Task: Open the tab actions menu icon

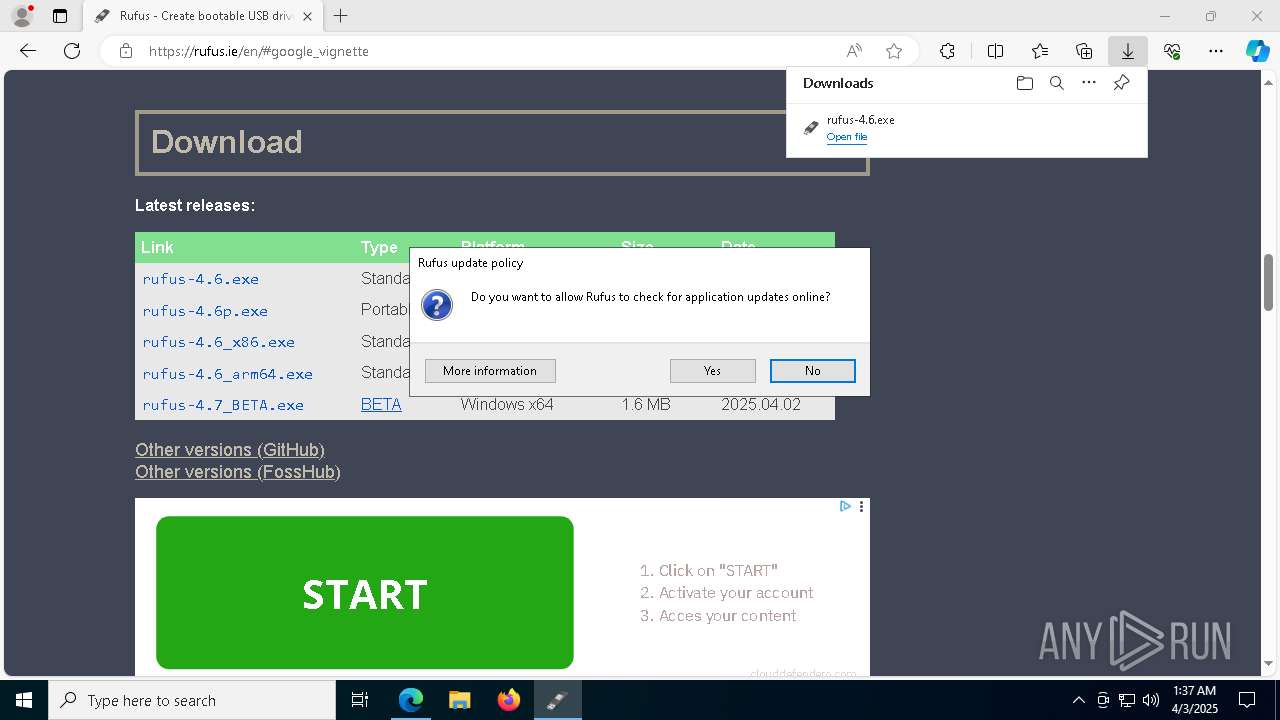Action: [x=60, y=16]
